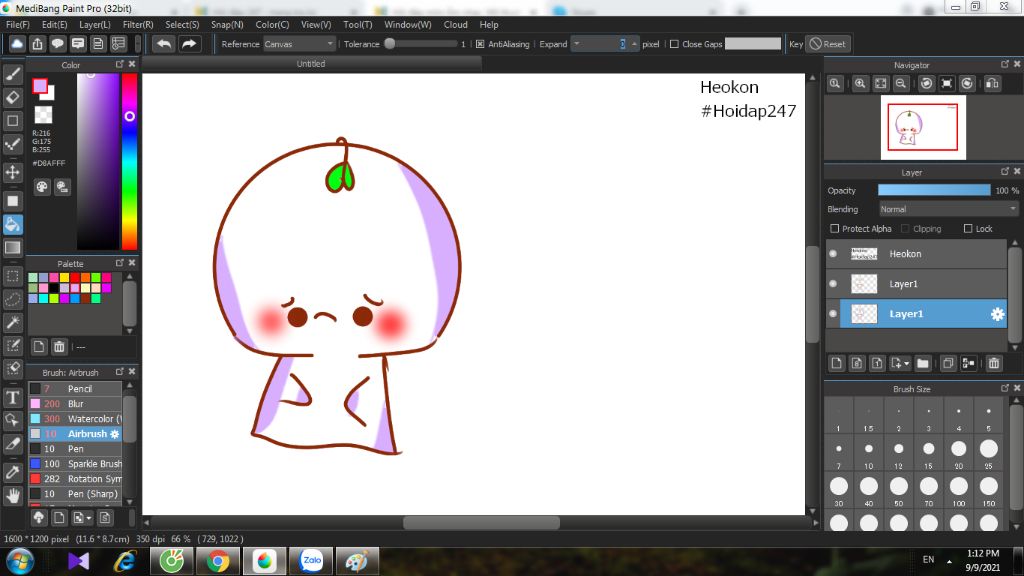This screenshot has width=1024, height=576.
Task: Enable the Close Gaps checkbox
Action: tap(674, 44)
